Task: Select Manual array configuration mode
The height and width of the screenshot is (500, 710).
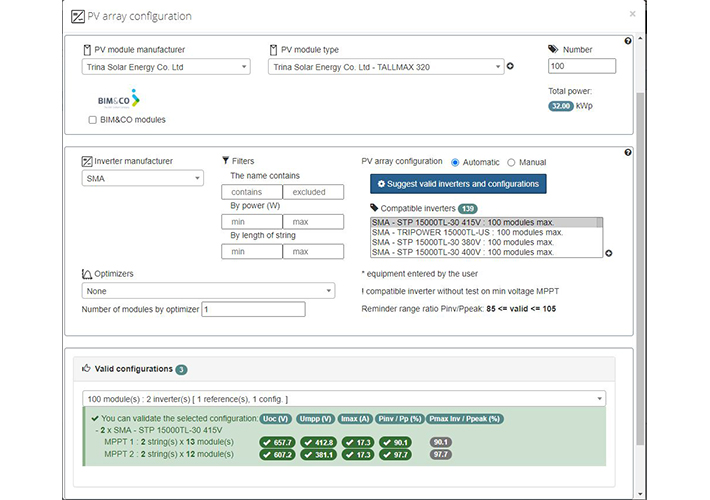Action: pyautogui.click(x=511, y=162)
